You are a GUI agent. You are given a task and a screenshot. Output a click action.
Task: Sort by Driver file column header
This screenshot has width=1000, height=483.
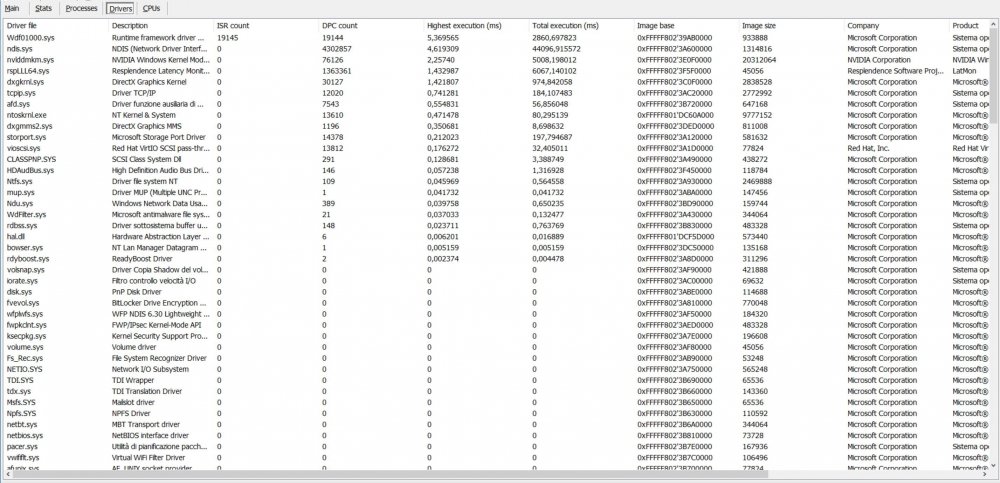(x=56, y=26)
